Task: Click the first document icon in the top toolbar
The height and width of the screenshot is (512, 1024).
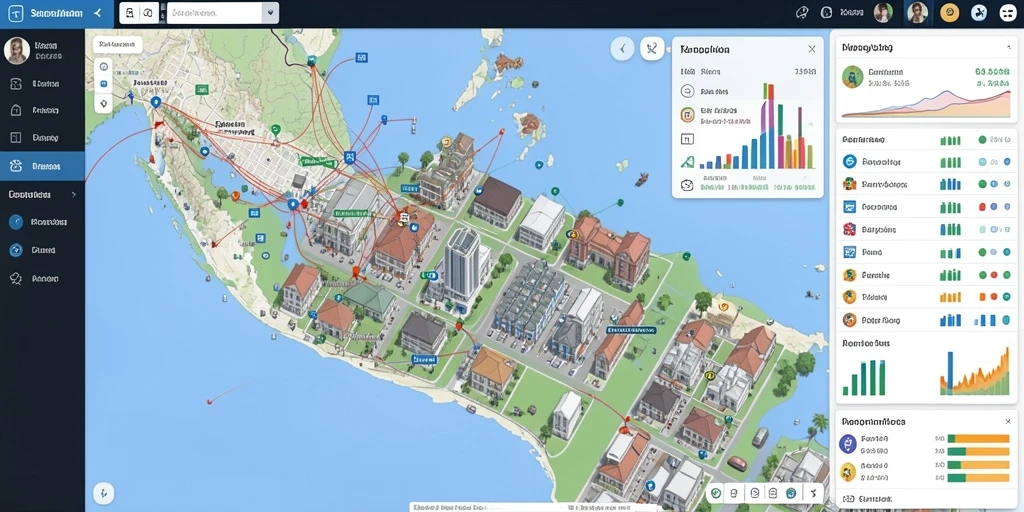Action: coord(130,13)
